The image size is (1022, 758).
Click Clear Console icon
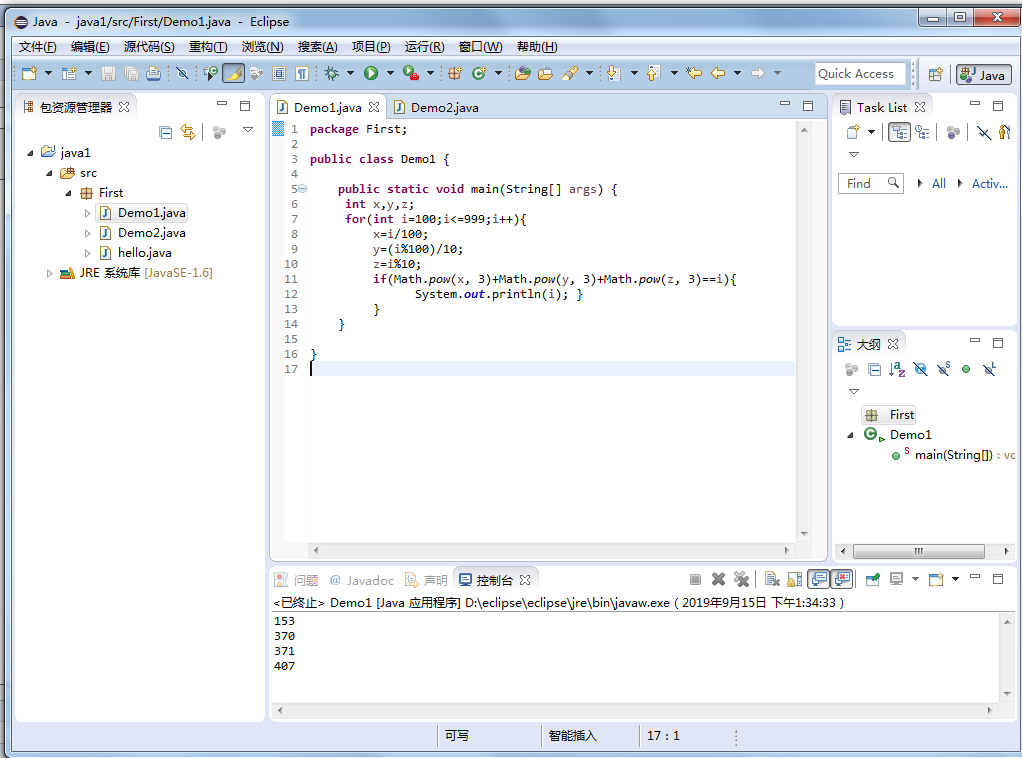772,579
